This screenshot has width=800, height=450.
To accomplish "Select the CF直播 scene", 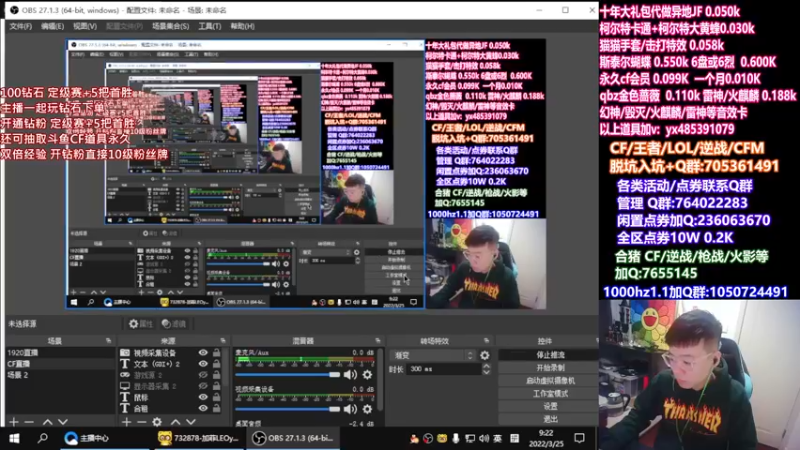I will pos(60,364).
